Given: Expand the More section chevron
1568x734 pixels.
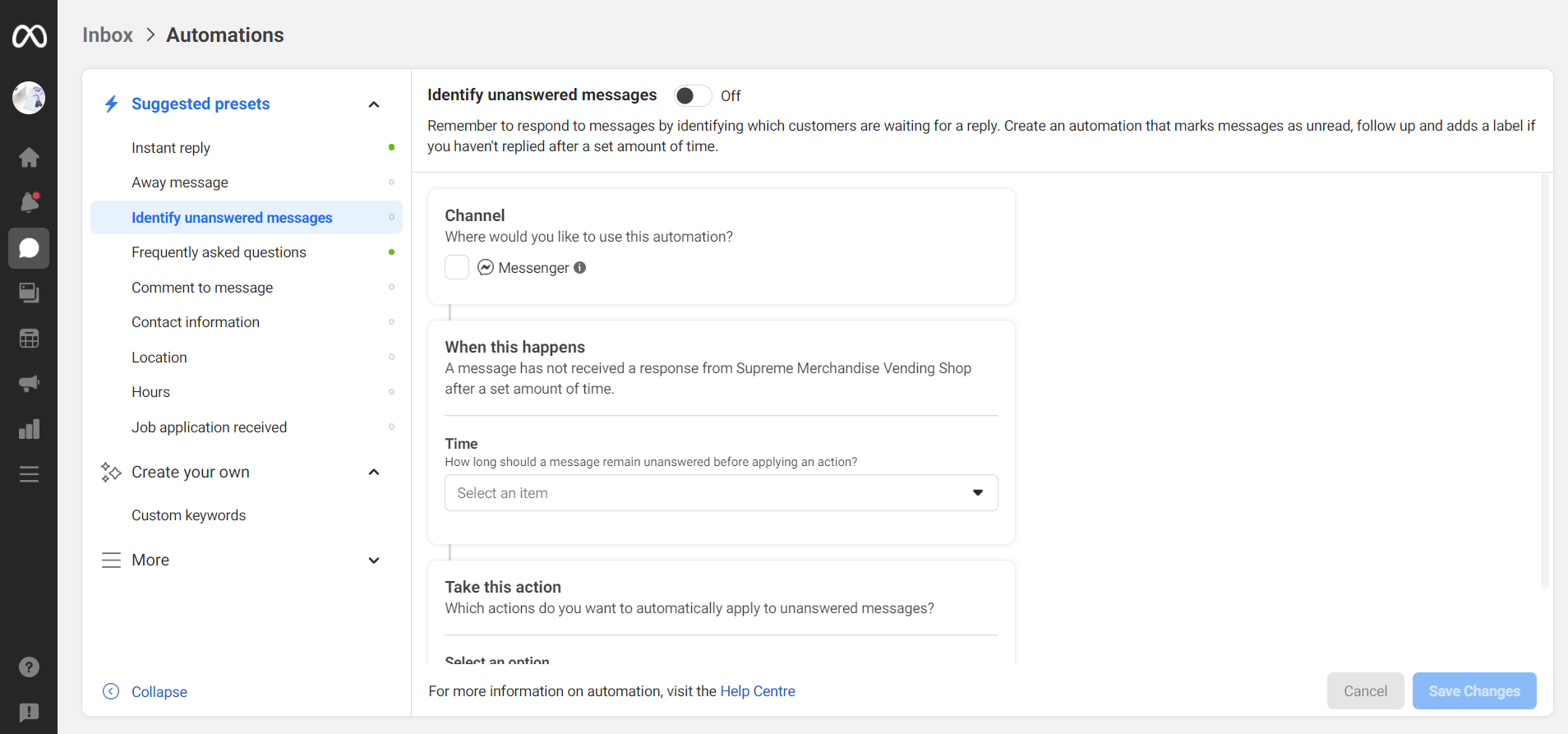Looking at the screenshot, I should 374,561.
